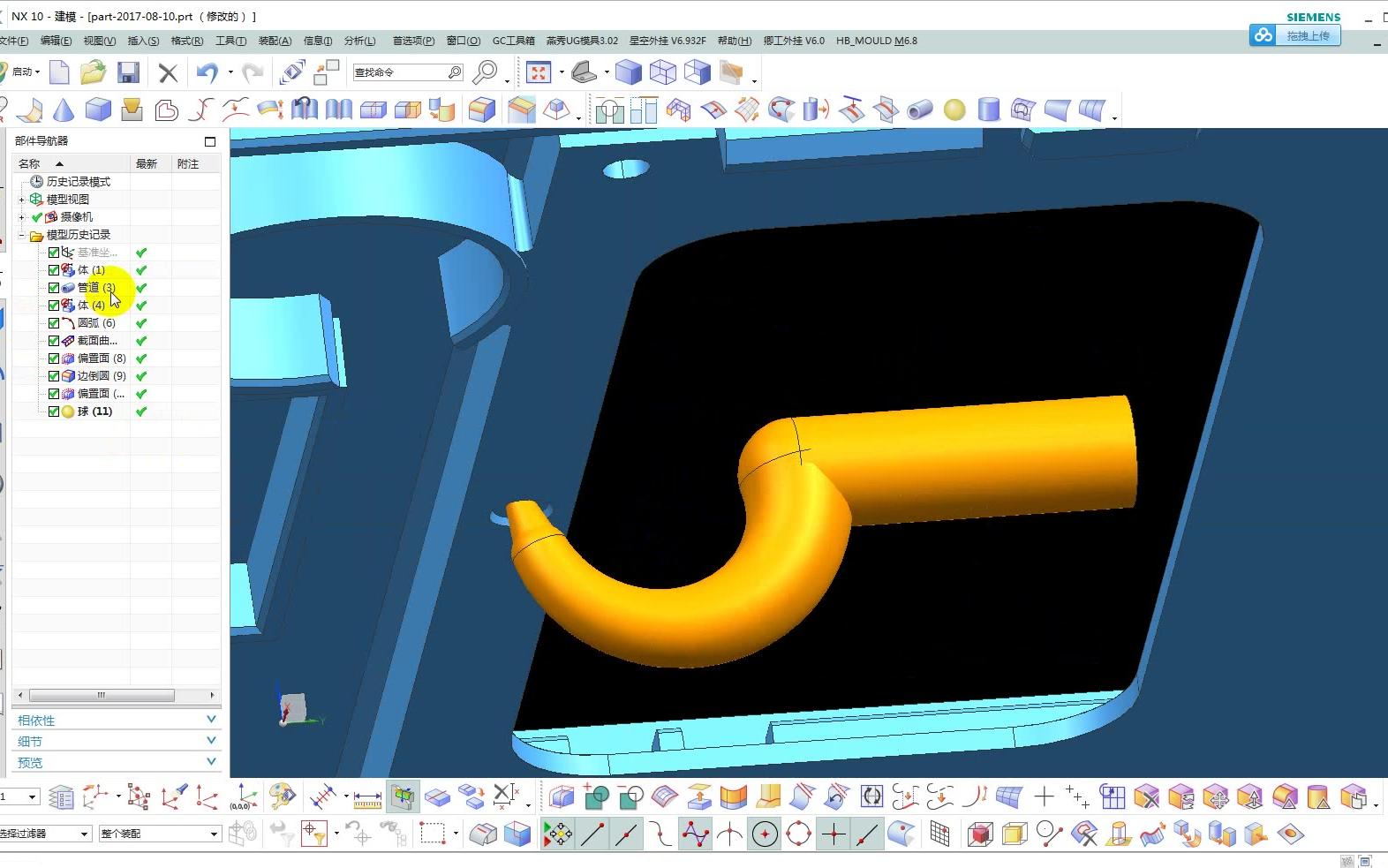The image size is (1388, 868).
Task: Open the file folder icon in toolbar
Action: click(93, 72)
